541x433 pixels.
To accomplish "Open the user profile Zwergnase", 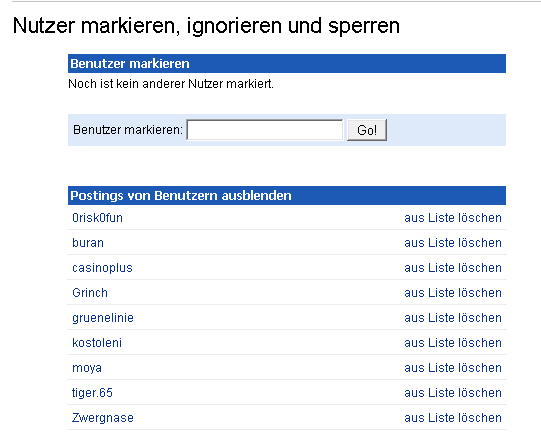I will click(x=102, y=418).
